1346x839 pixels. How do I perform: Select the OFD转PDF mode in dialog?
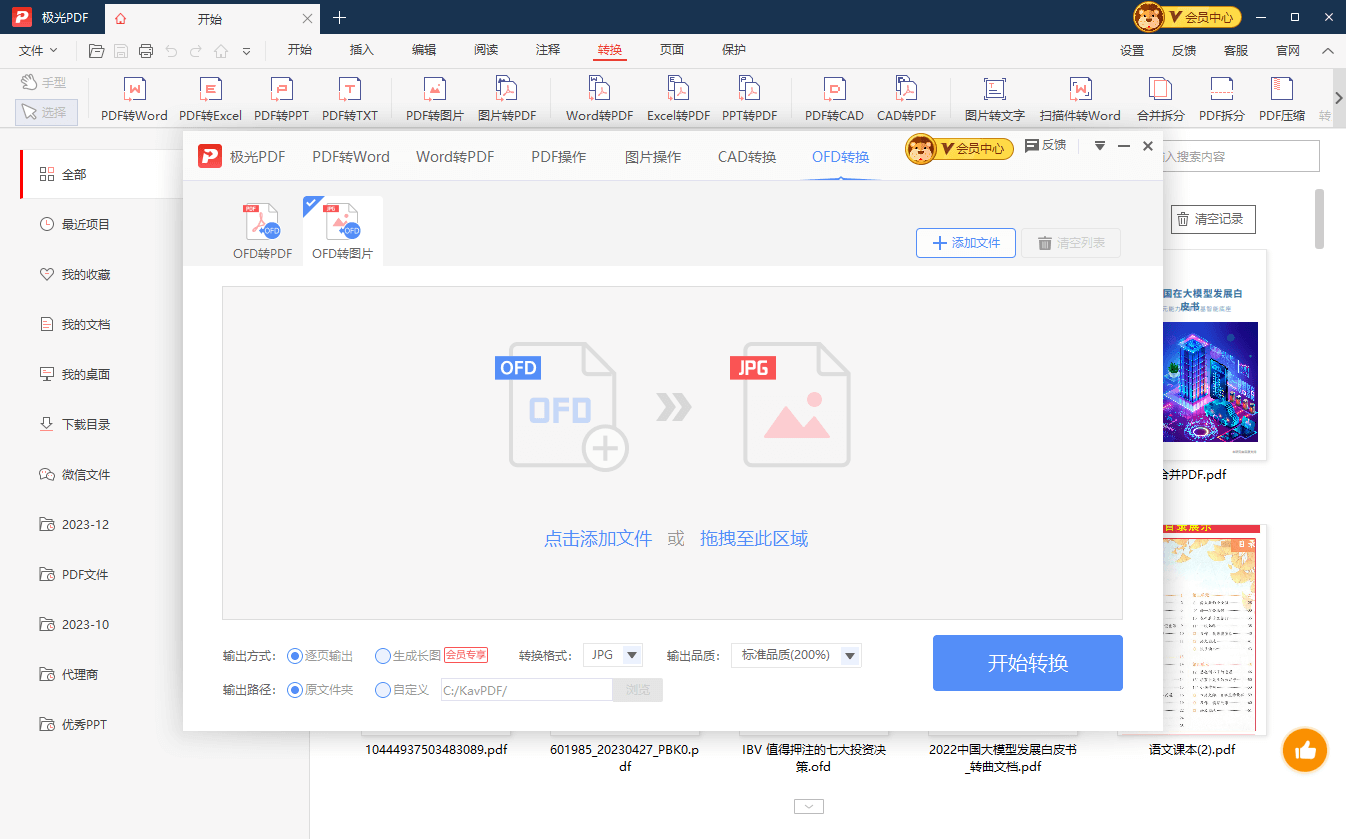[260, 228]
